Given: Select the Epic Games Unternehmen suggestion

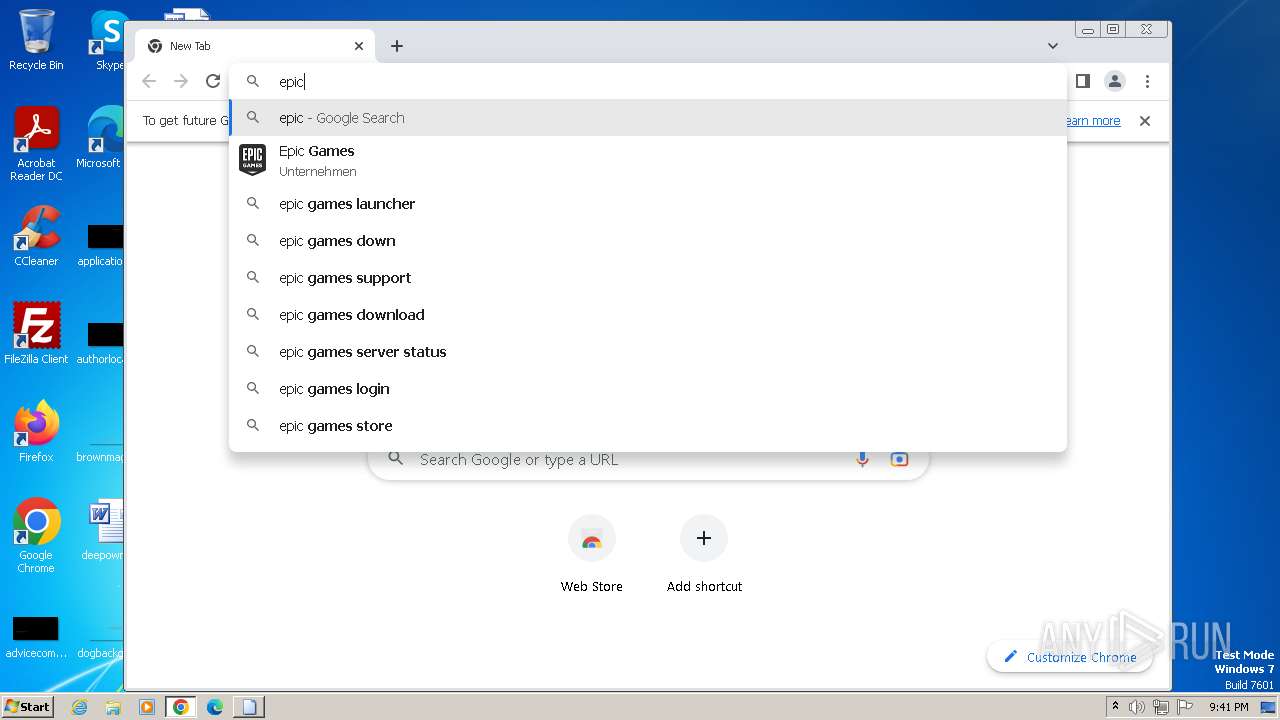Looking at the screenshot, I should point(648,160).
